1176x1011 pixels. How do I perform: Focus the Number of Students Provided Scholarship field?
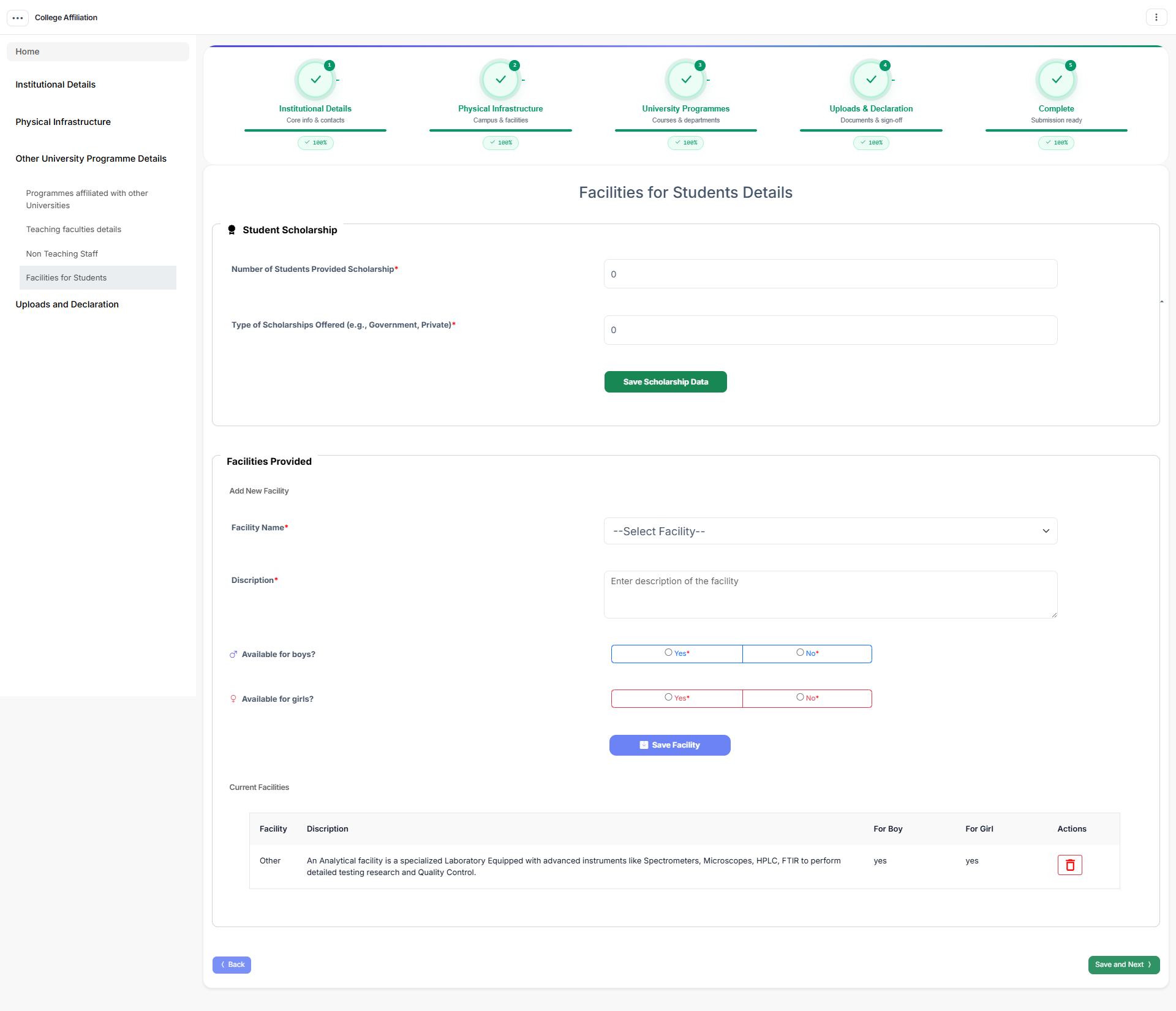(x=831, y=274)
